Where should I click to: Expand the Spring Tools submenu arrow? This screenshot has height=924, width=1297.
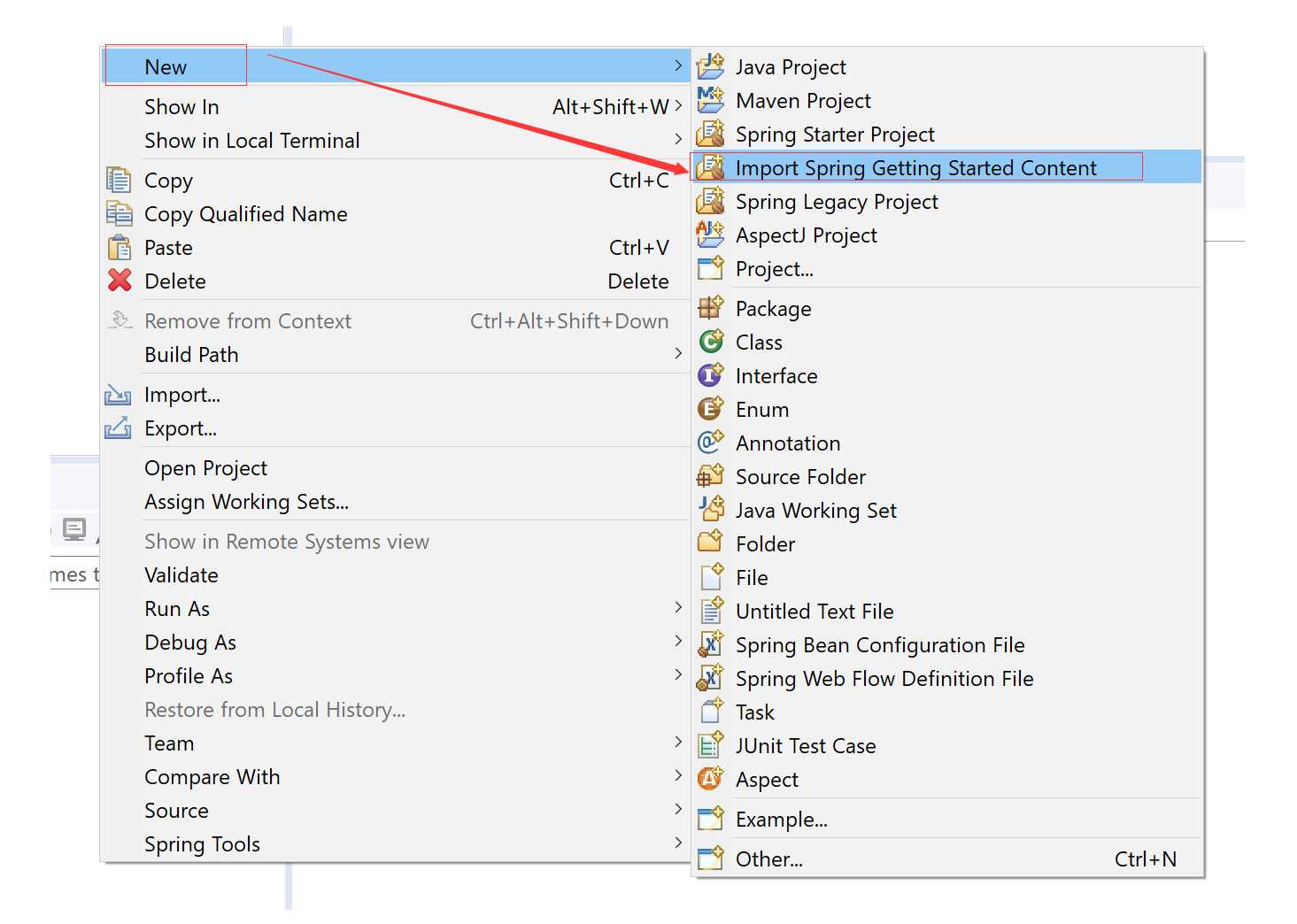[x=678, y=843]
